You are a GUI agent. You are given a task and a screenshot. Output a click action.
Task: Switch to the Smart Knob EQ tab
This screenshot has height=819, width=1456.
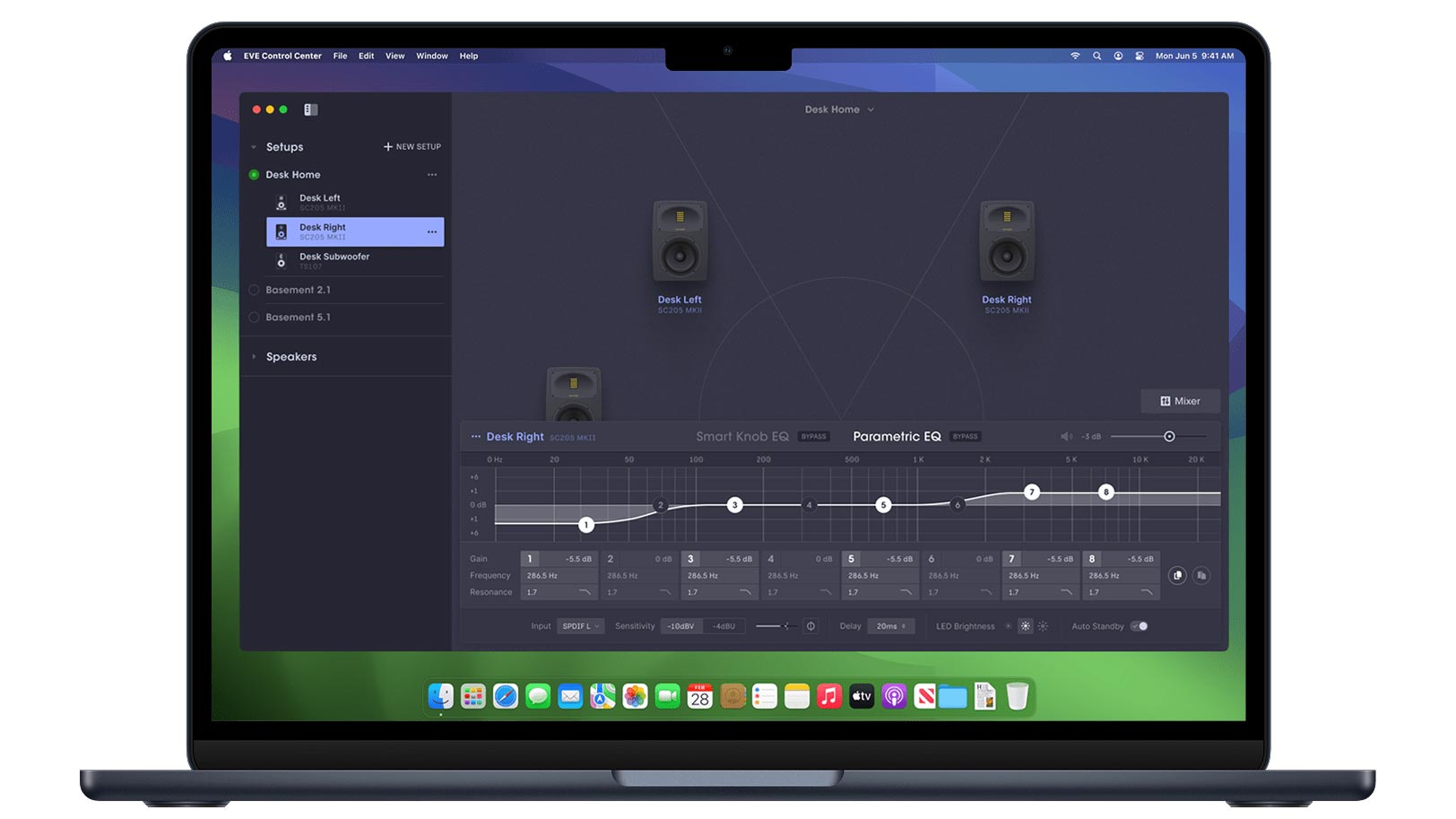pyautogui.click(x=741, y=437)
